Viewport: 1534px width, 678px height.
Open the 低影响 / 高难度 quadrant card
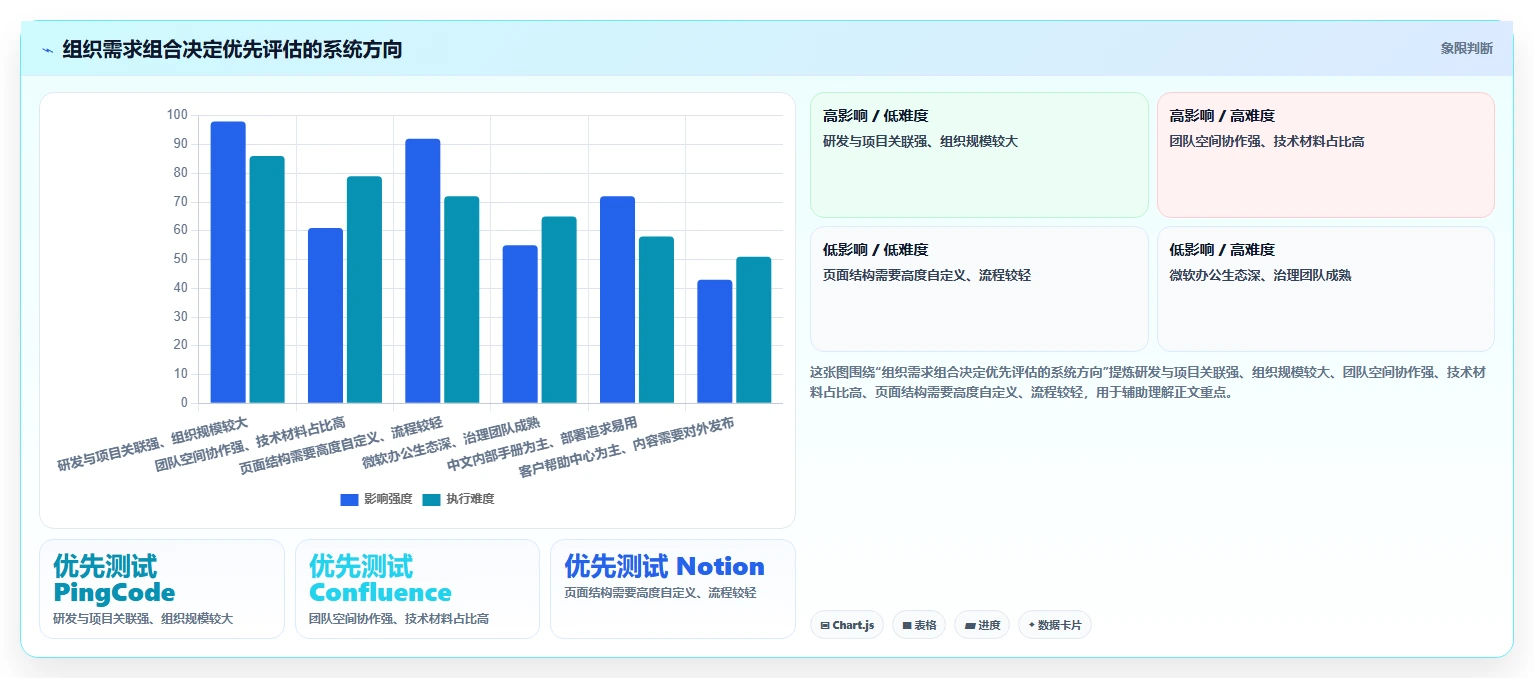click(x=1325, y=289)
